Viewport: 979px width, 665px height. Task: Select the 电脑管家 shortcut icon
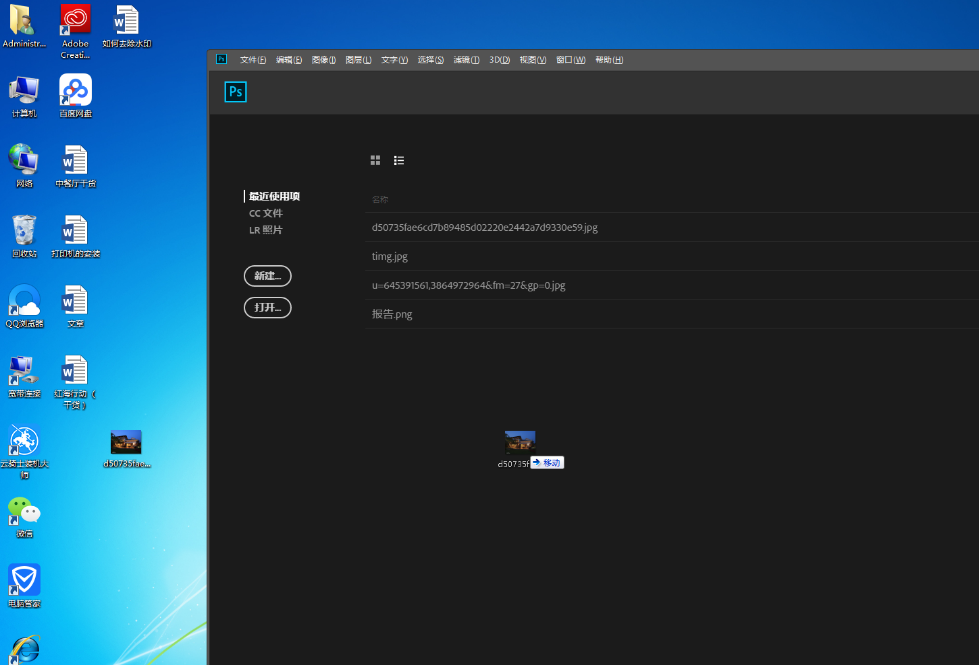(24, 586)
